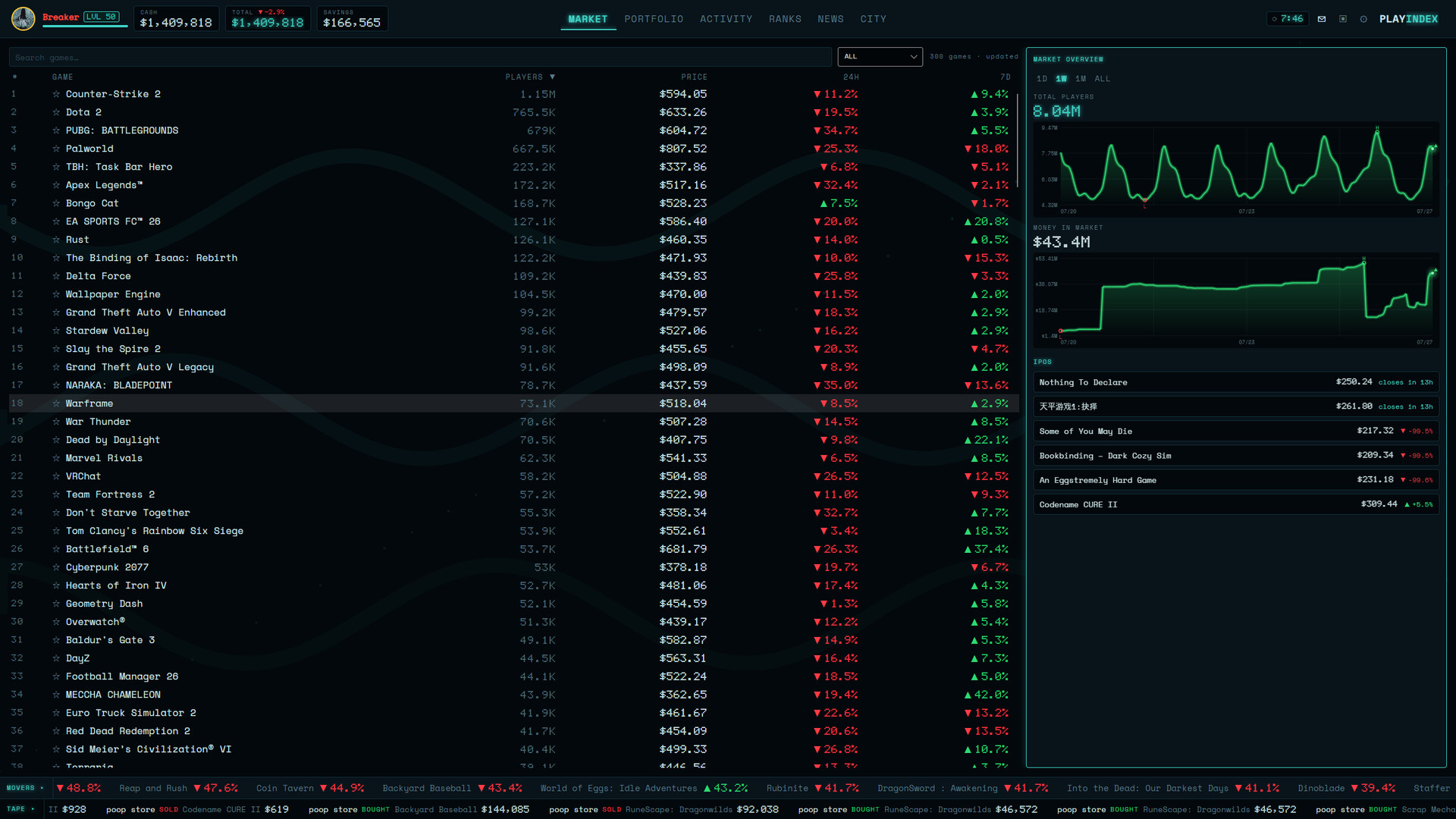
Task: Sort by the PRICE column header
Action: (x=694, y=77)
